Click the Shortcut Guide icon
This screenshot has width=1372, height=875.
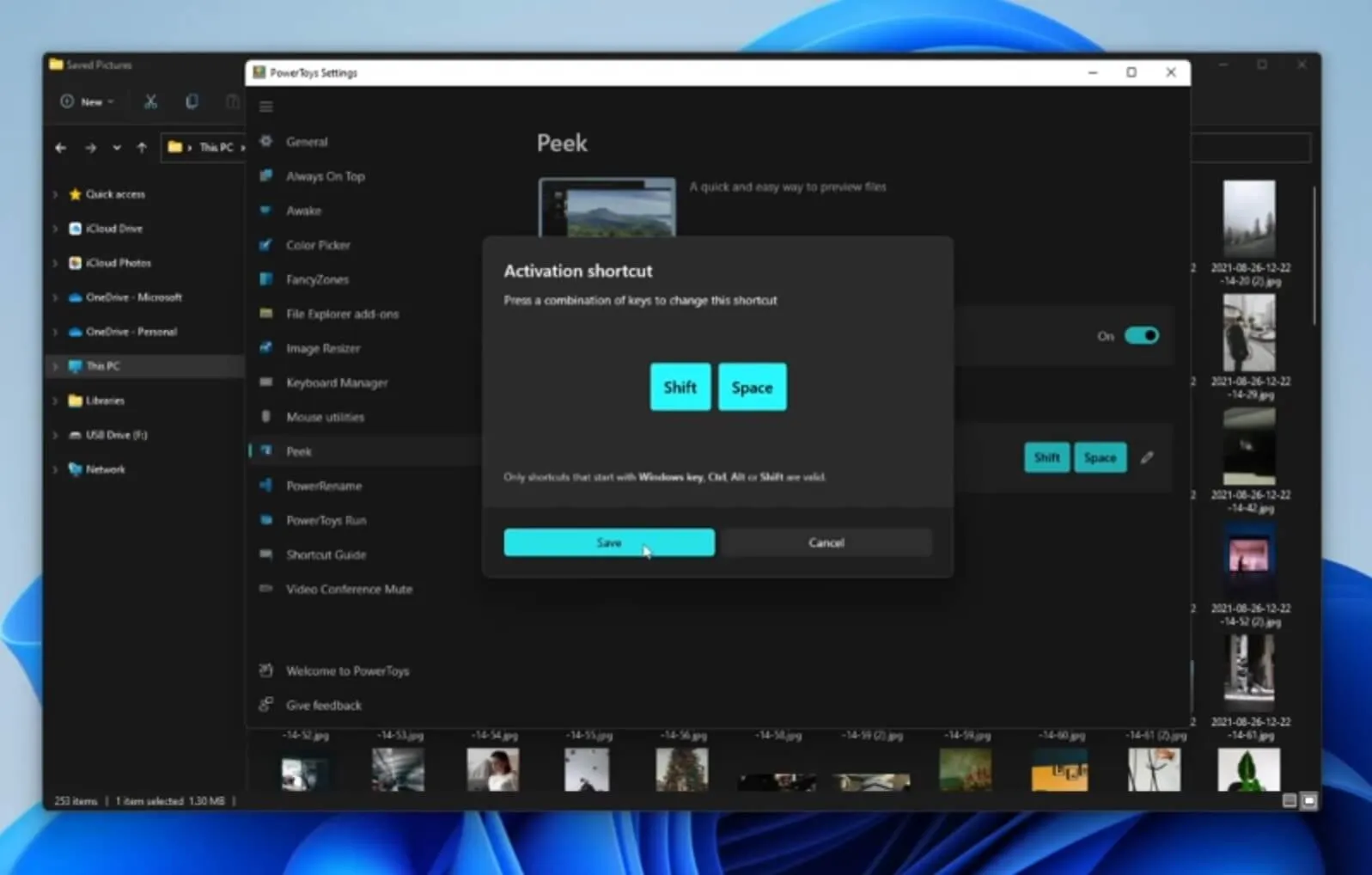coord(266,554)
